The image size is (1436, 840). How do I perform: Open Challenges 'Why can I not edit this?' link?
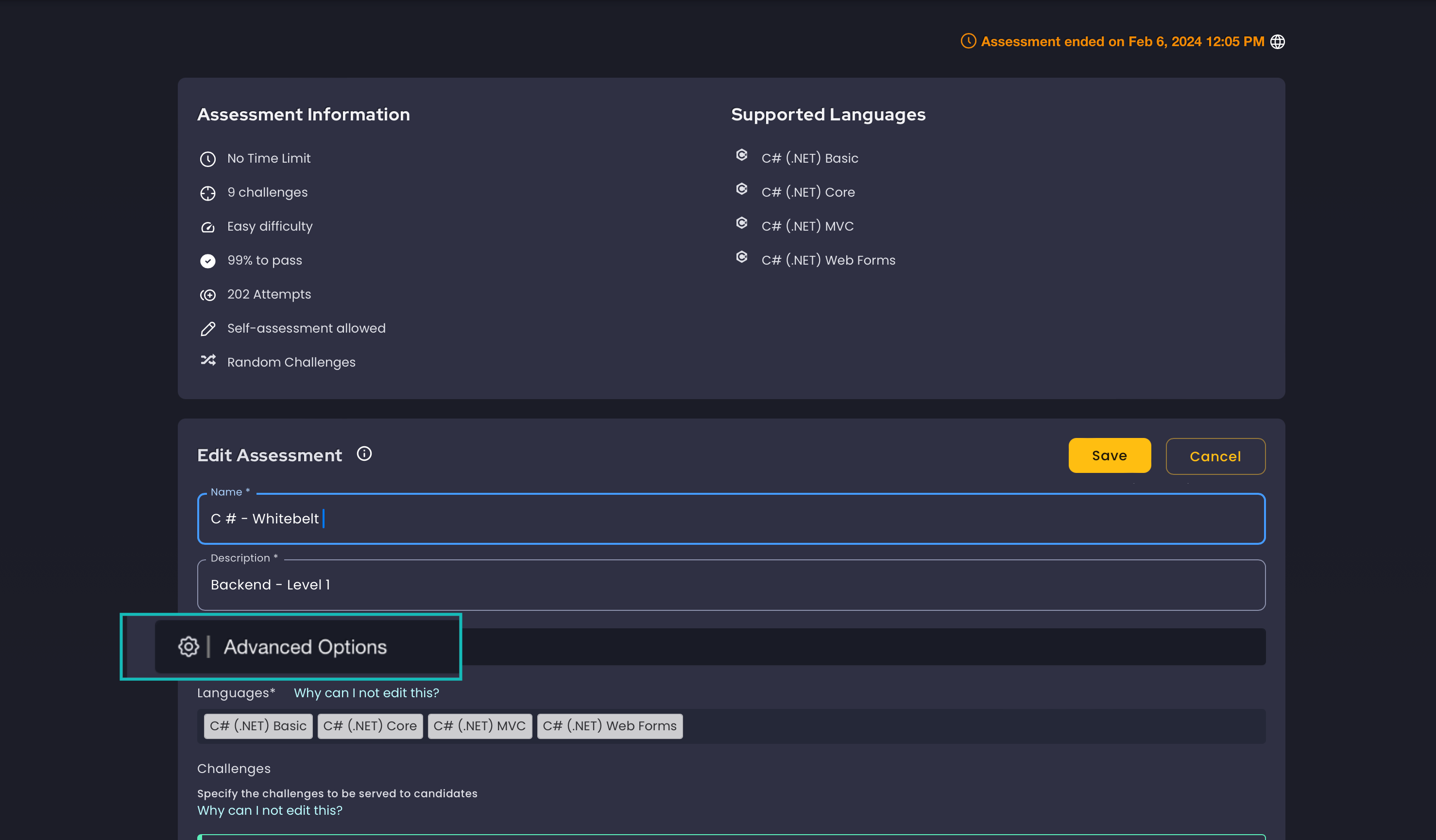270,810
